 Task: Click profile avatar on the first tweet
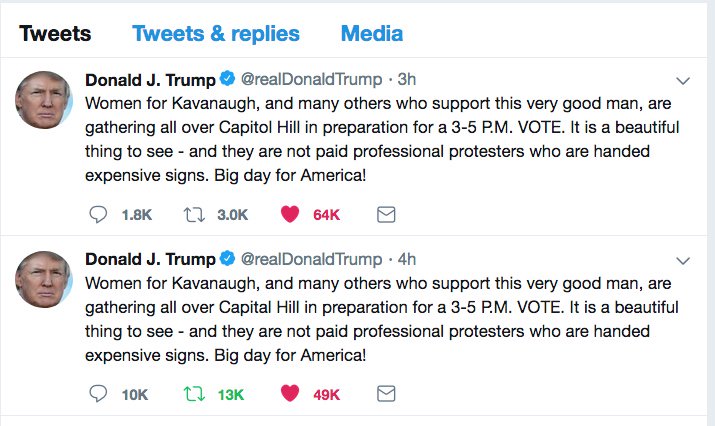(42, 100)
